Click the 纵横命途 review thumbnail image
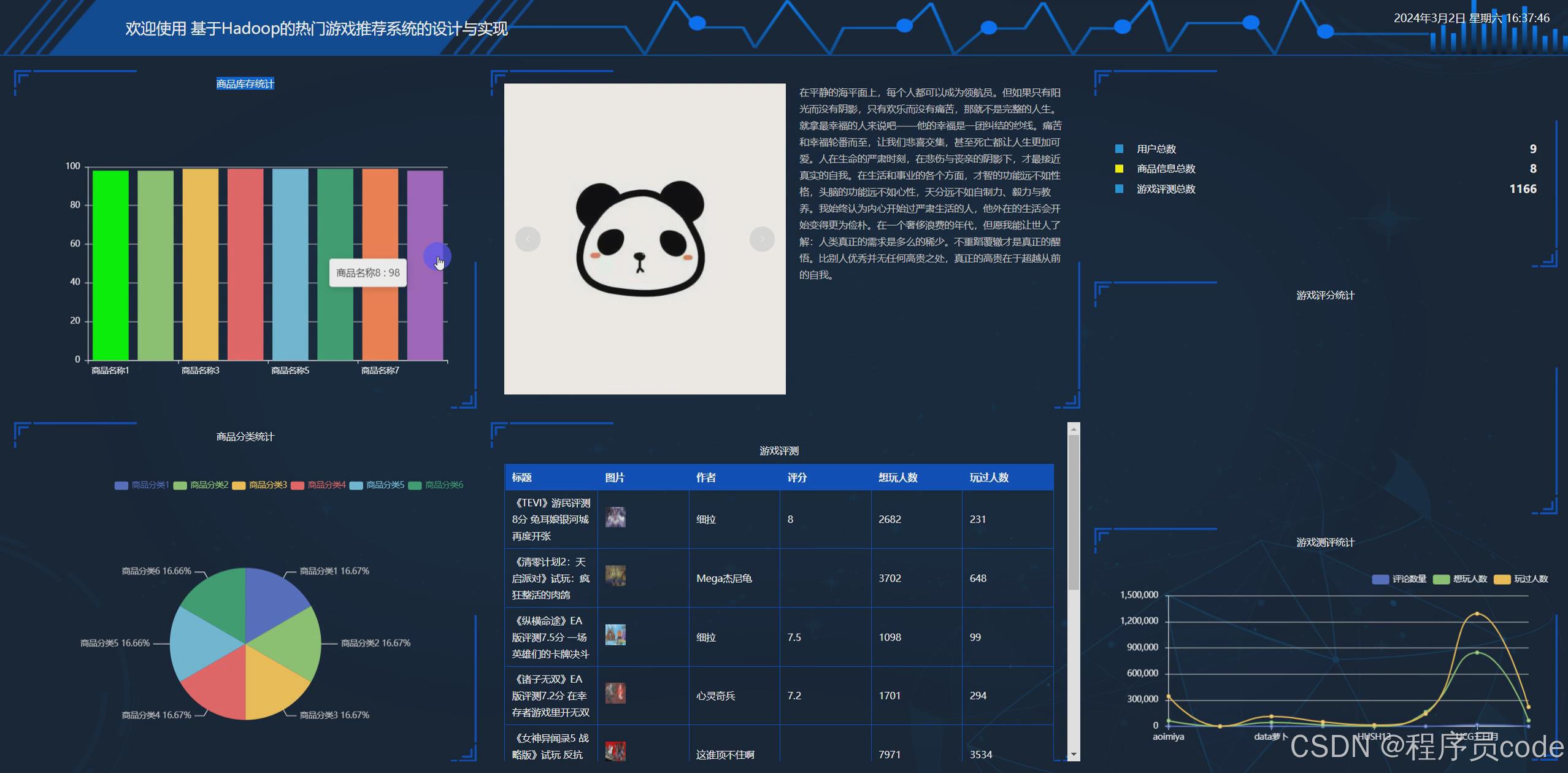Screen dimensions: 1568x773 [x=615, y=635]
